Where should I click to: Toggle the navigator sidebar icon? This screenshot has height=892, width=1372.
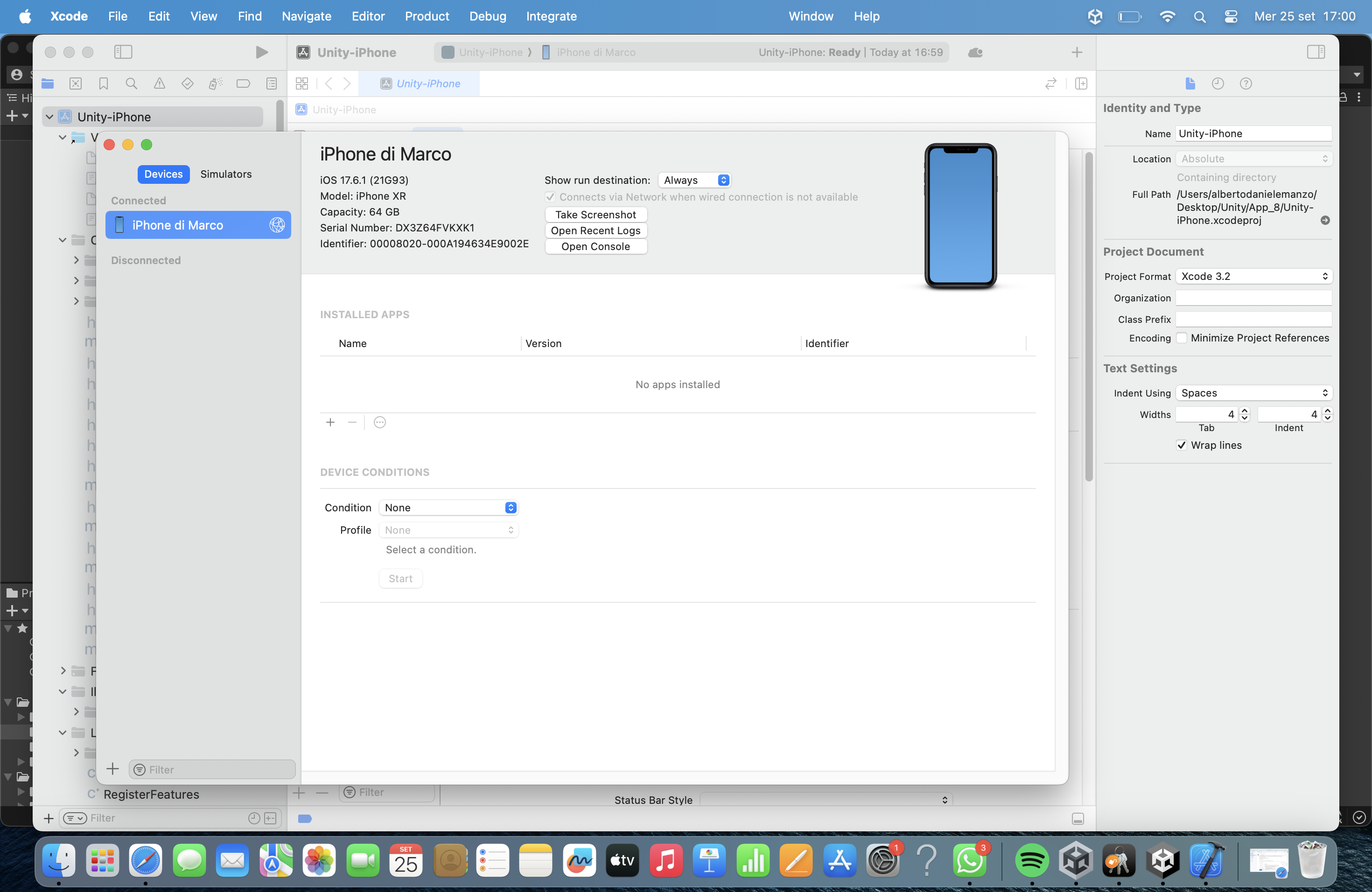(x=123, y=52)
